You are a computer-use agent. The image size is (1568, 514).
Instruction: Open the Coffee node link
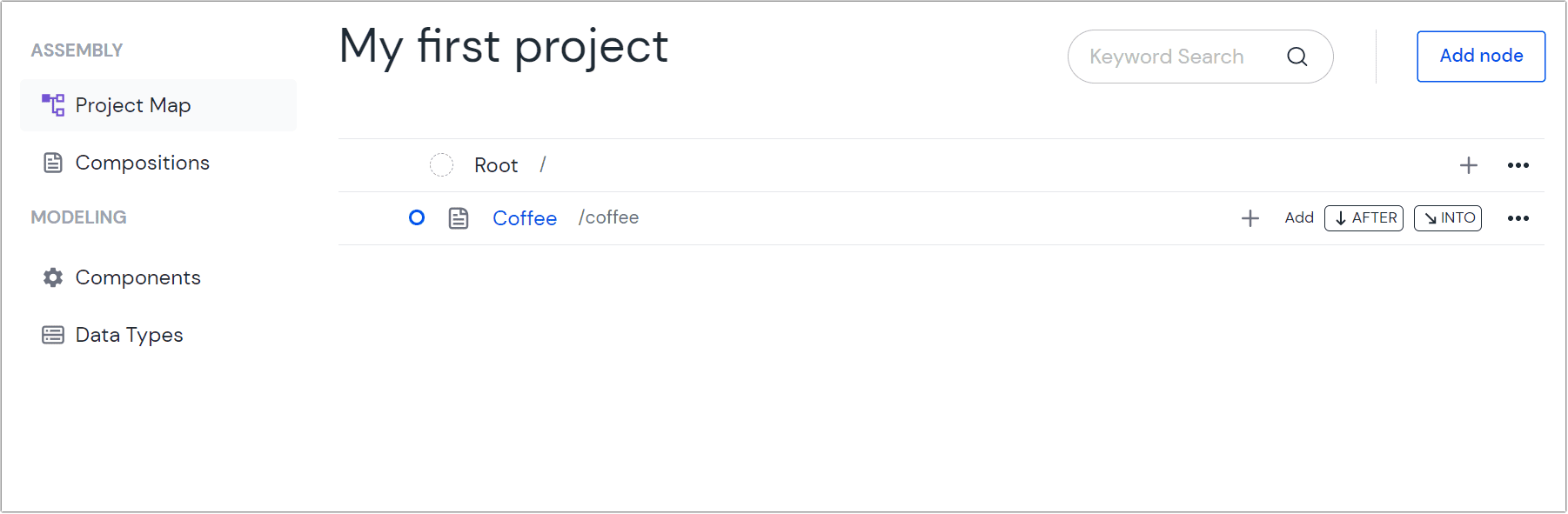pos(525,217)
